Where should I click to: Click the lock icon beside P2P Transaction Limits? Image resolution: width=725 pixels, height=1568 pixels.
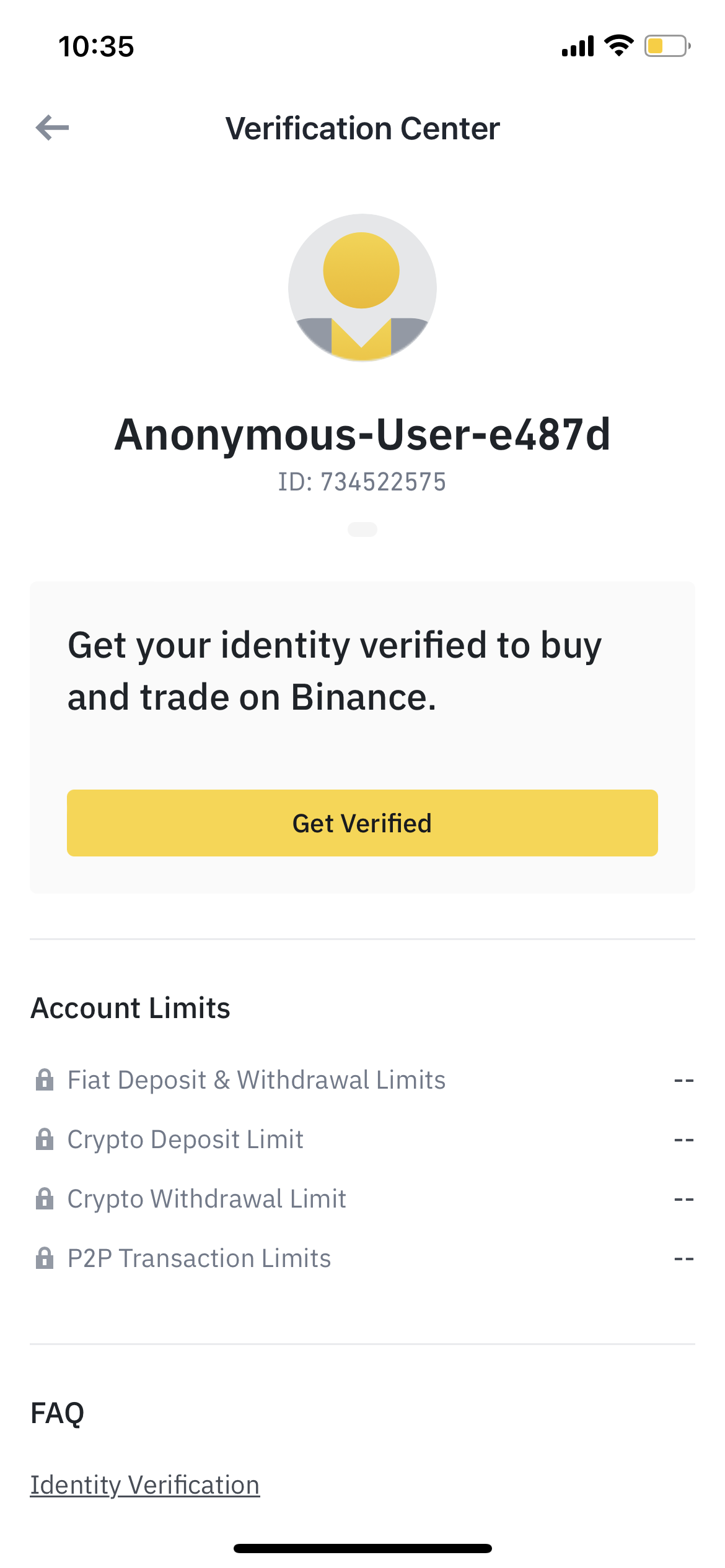(44, 1257)
